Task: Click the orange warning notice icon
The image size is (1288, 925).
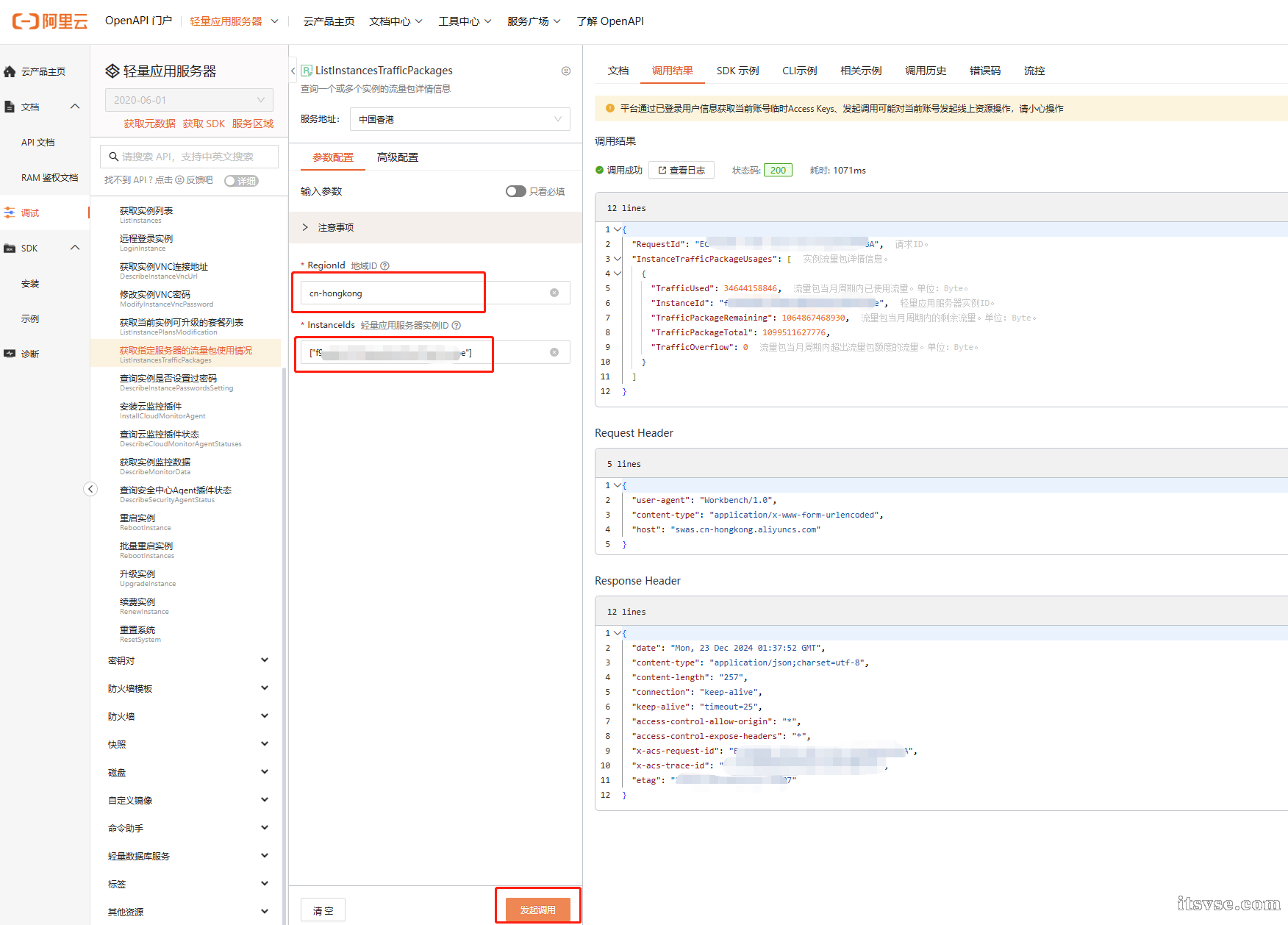Action: (609, 108)
